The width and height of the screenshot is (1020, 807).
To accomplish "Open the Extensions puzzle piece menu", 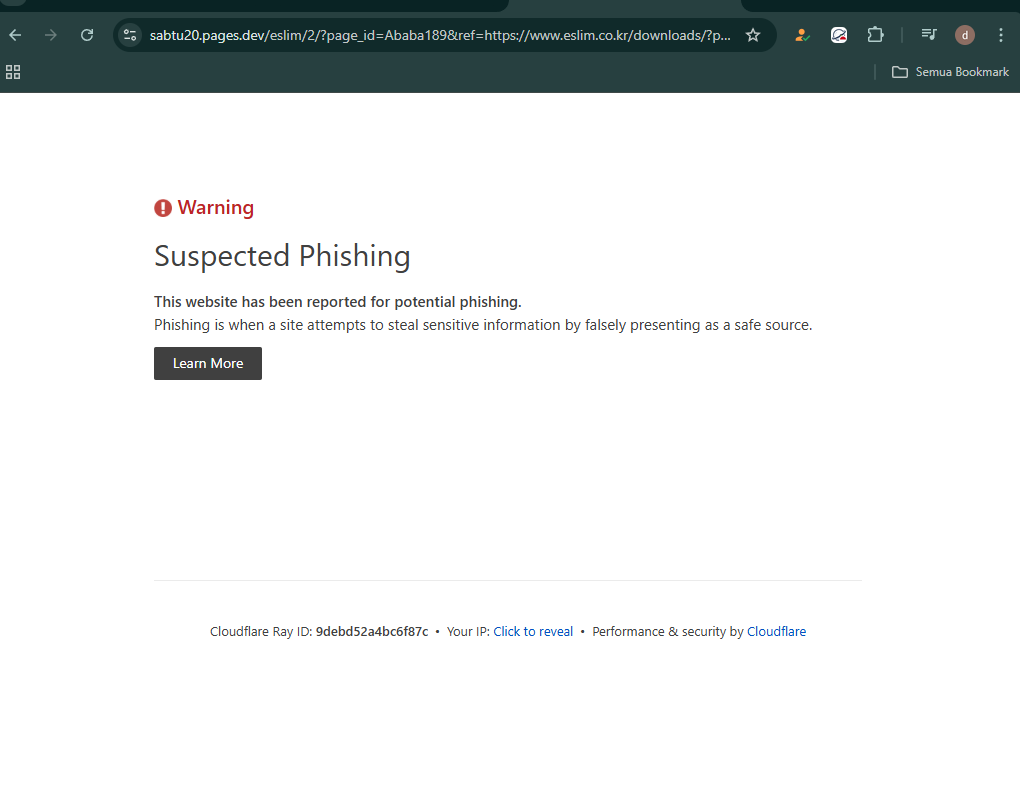I will coord(876,35).
